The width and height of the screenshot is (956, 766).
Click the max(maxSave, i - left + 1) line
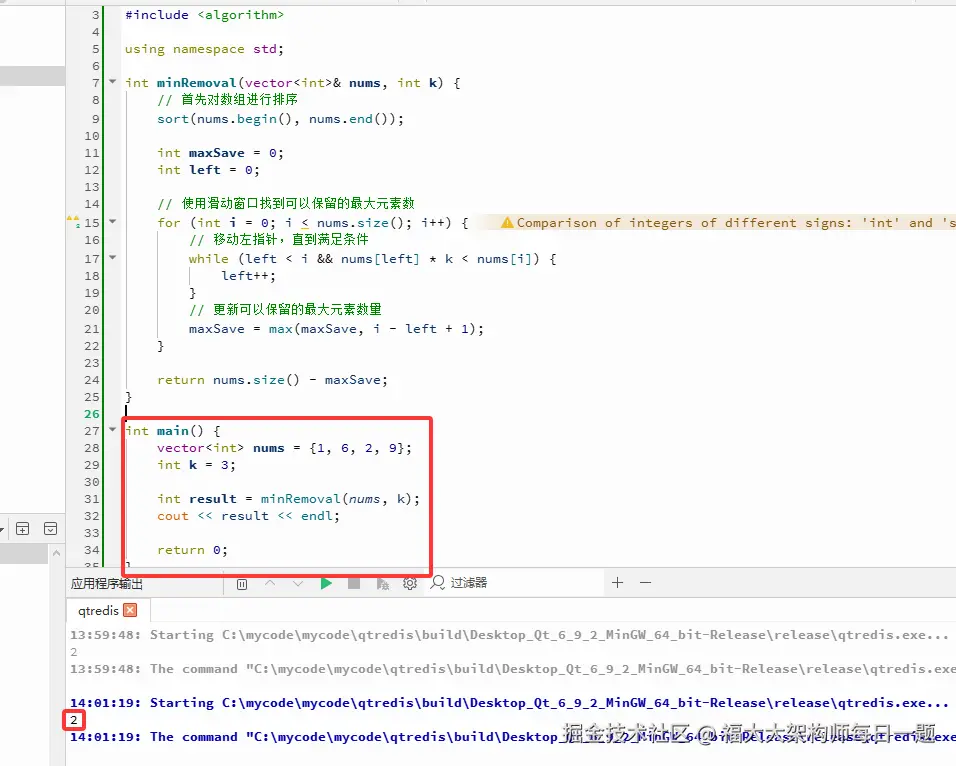(336, 329)
